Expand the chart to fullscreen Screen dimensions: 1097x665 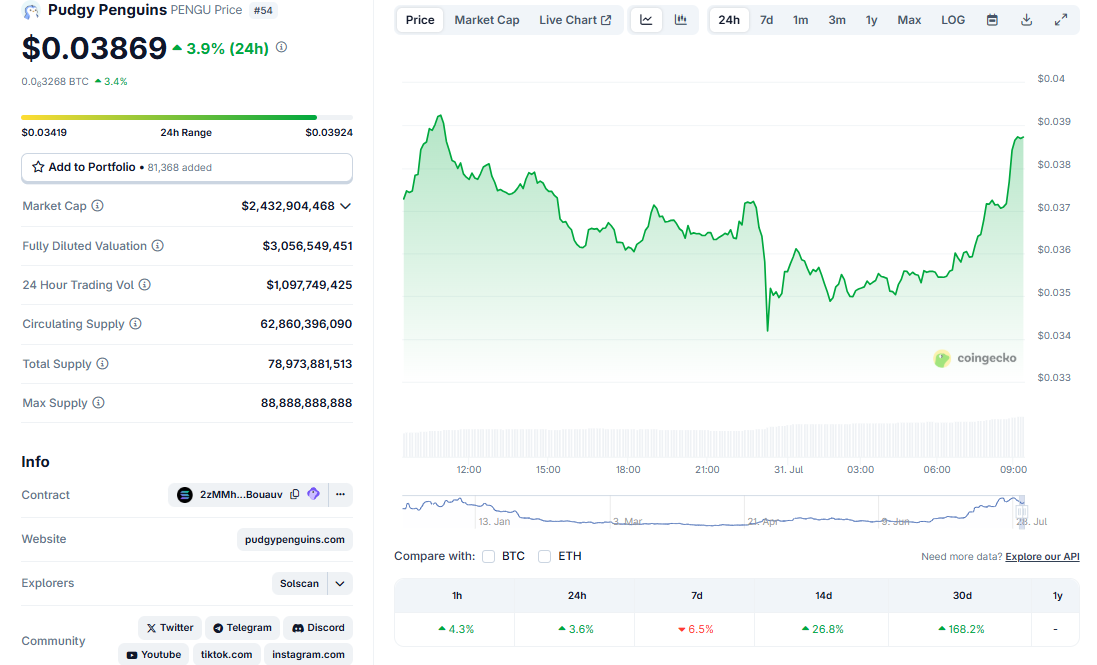1061,20
